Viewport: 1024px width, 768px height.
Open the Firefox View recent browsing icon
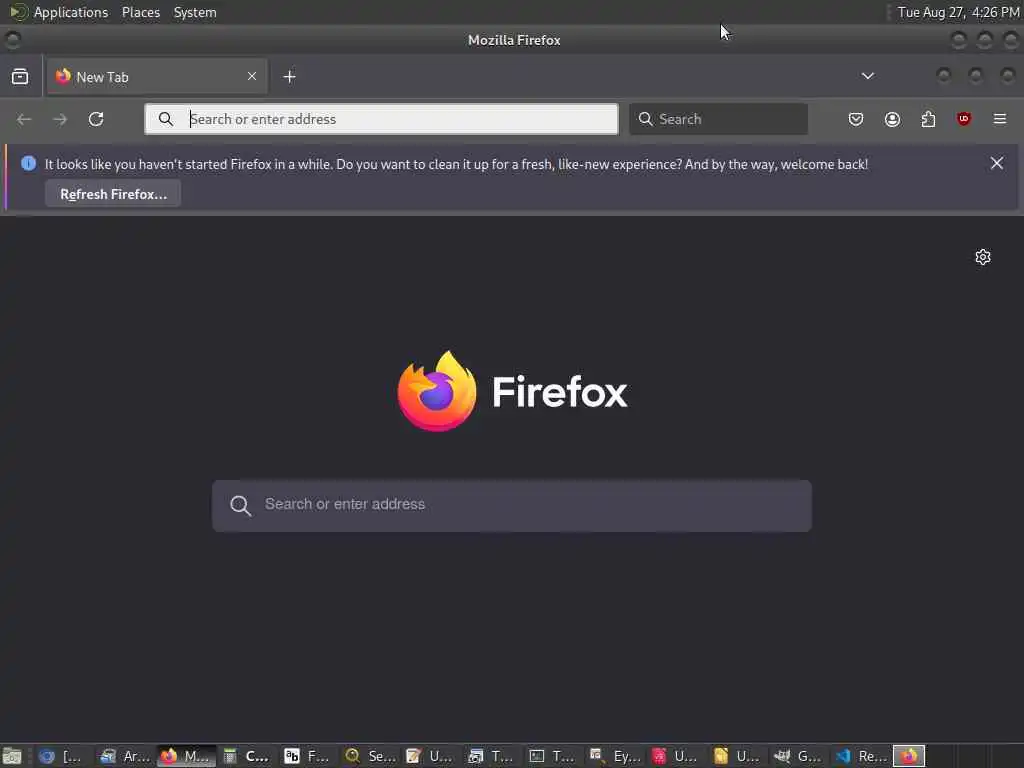coord(20,76)
